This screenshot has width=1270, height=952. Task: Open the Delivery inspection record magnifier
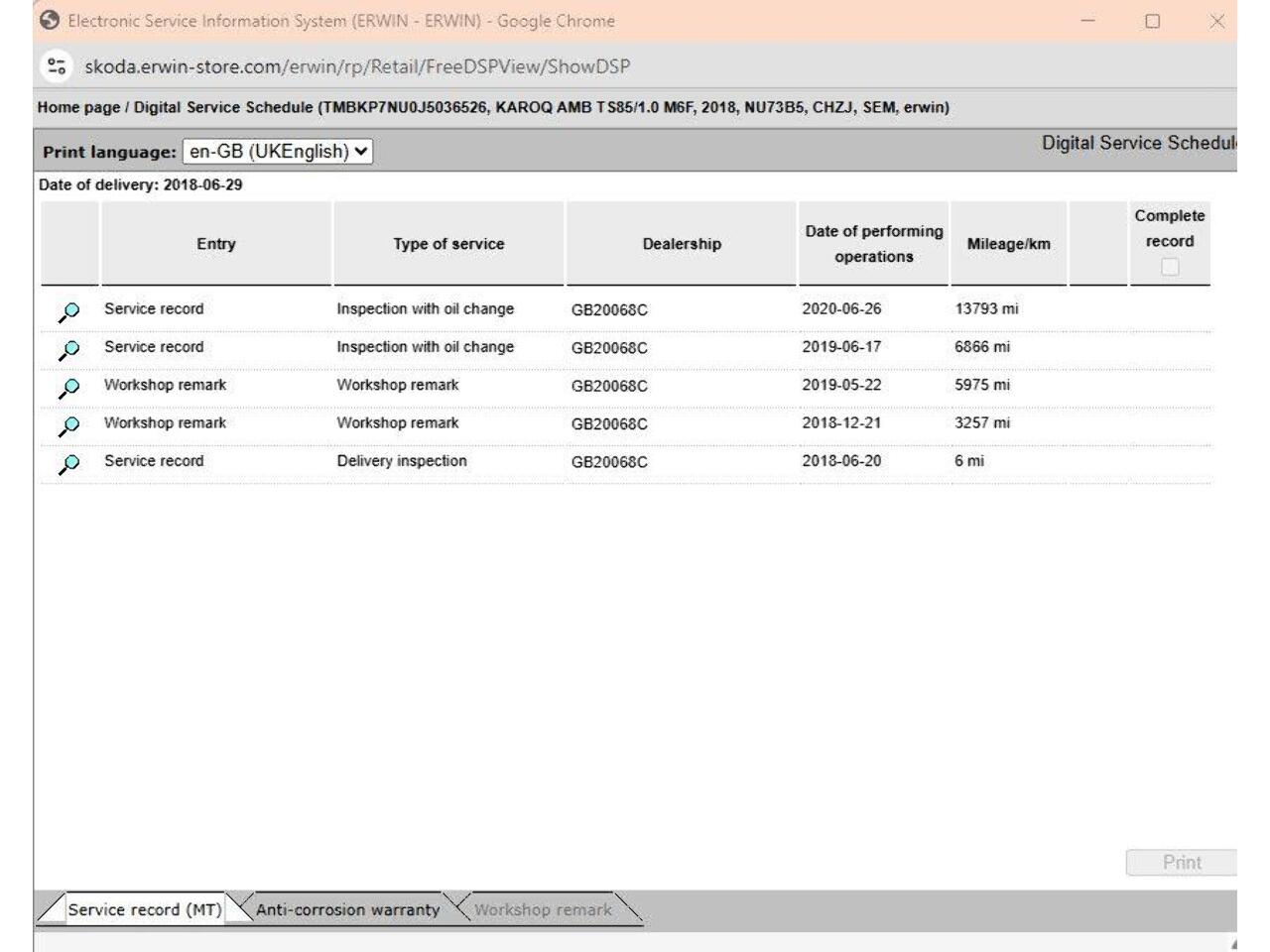[68, 464]
